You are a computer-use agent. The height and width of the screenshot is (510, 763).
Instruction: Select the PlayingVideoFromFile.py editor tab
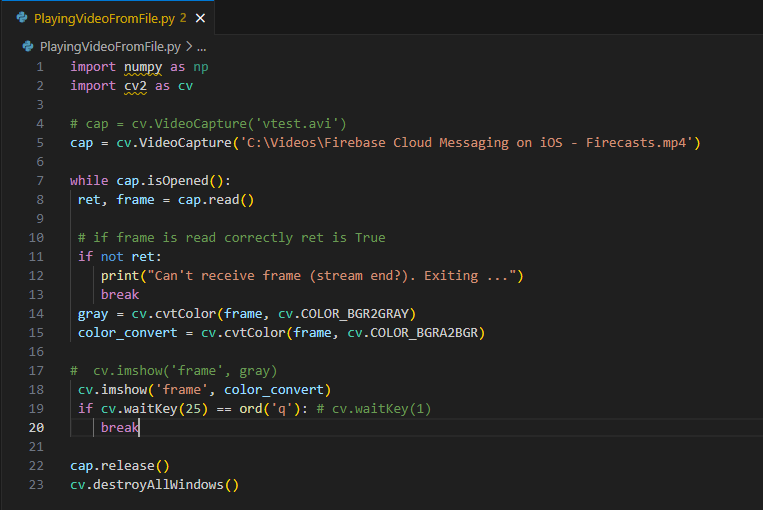pos(108,18)
